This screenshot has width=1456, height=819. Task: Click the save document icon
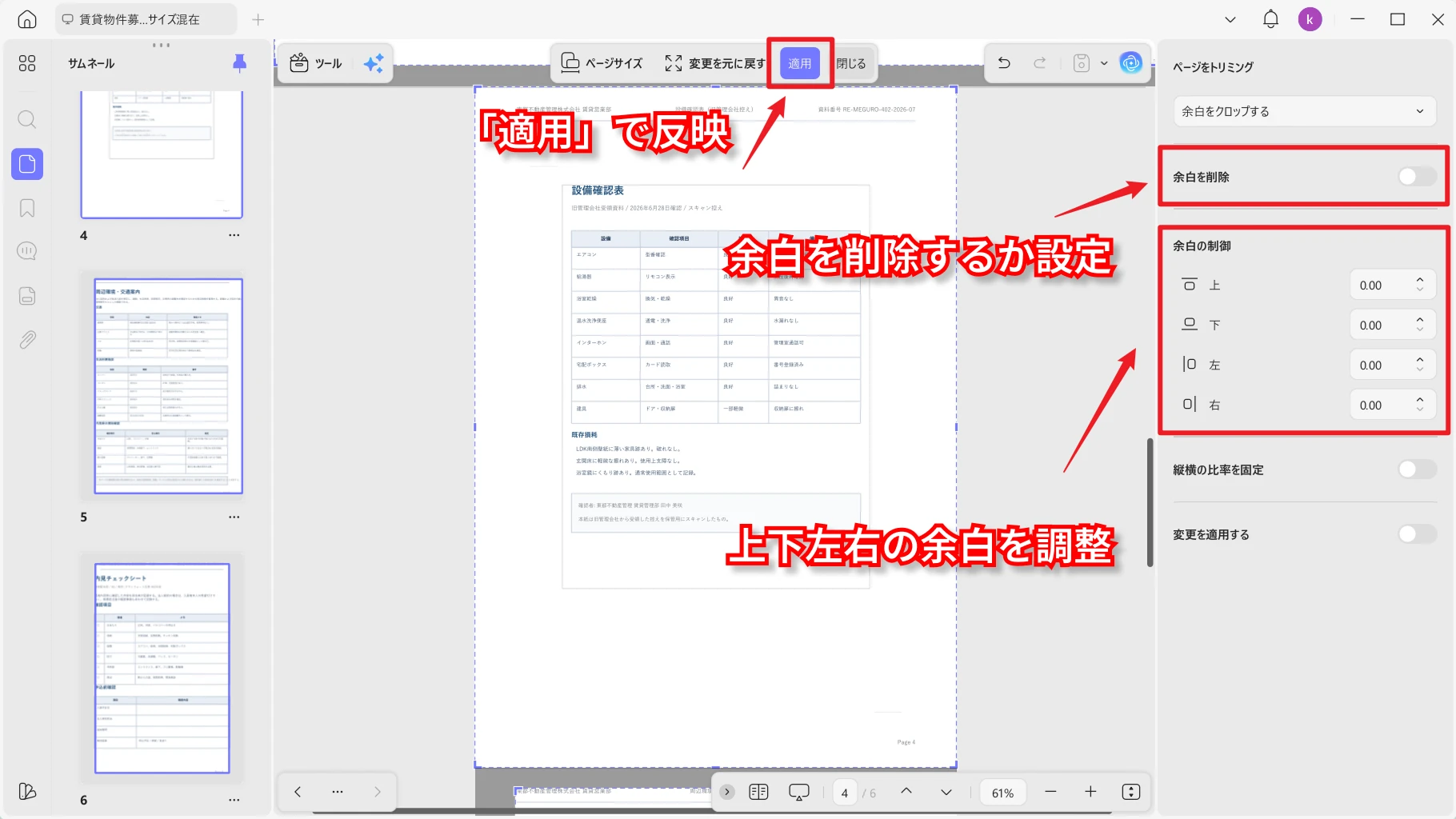[1081, 63]
